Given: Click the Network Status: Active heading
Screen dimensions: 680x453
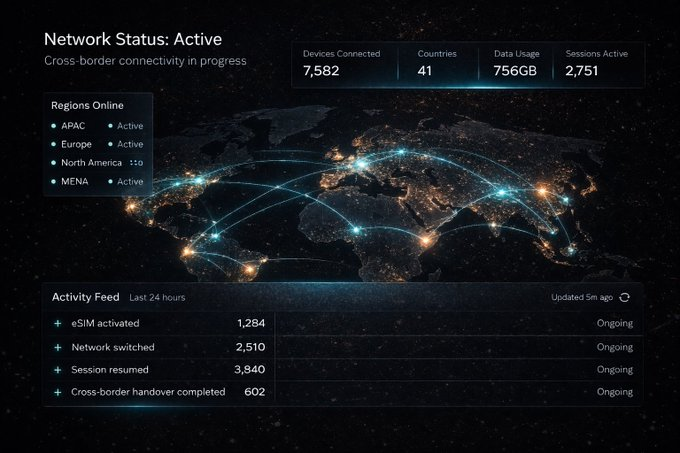Looking at the screenshot, I should [133, 39].
